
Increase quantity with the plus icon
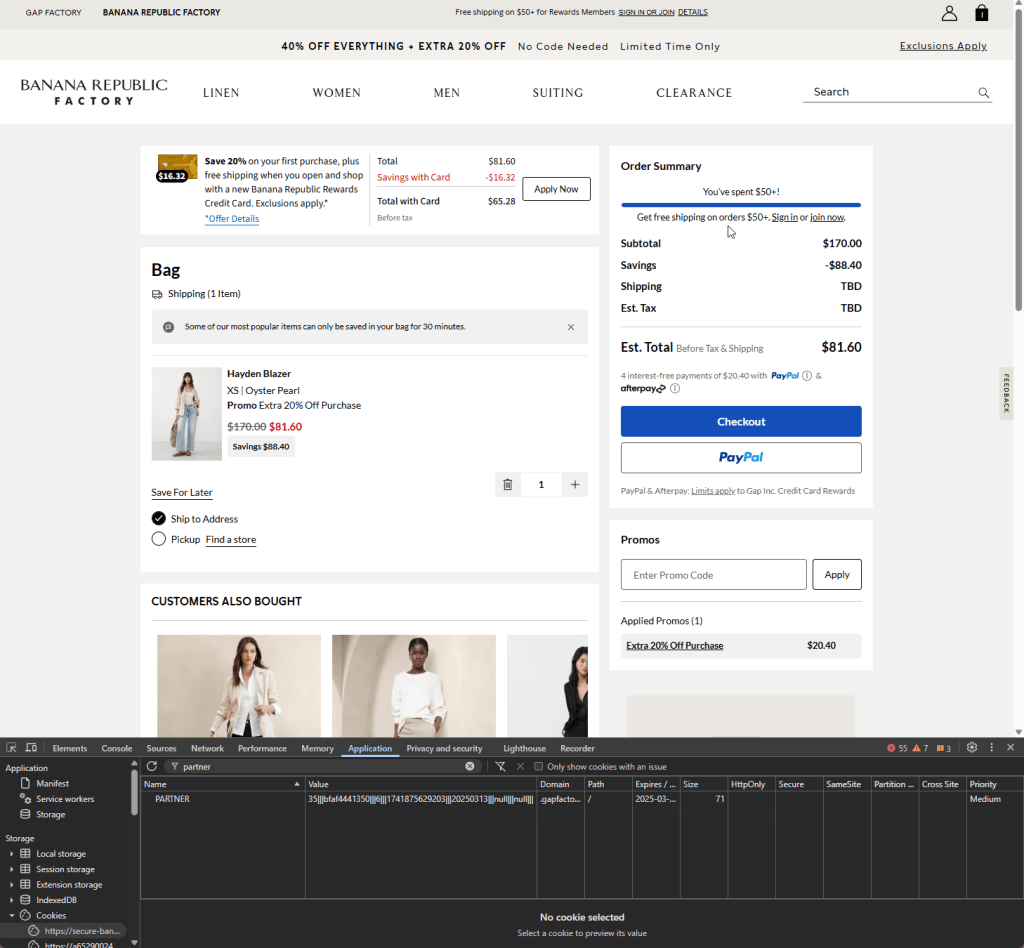[575, 485]
